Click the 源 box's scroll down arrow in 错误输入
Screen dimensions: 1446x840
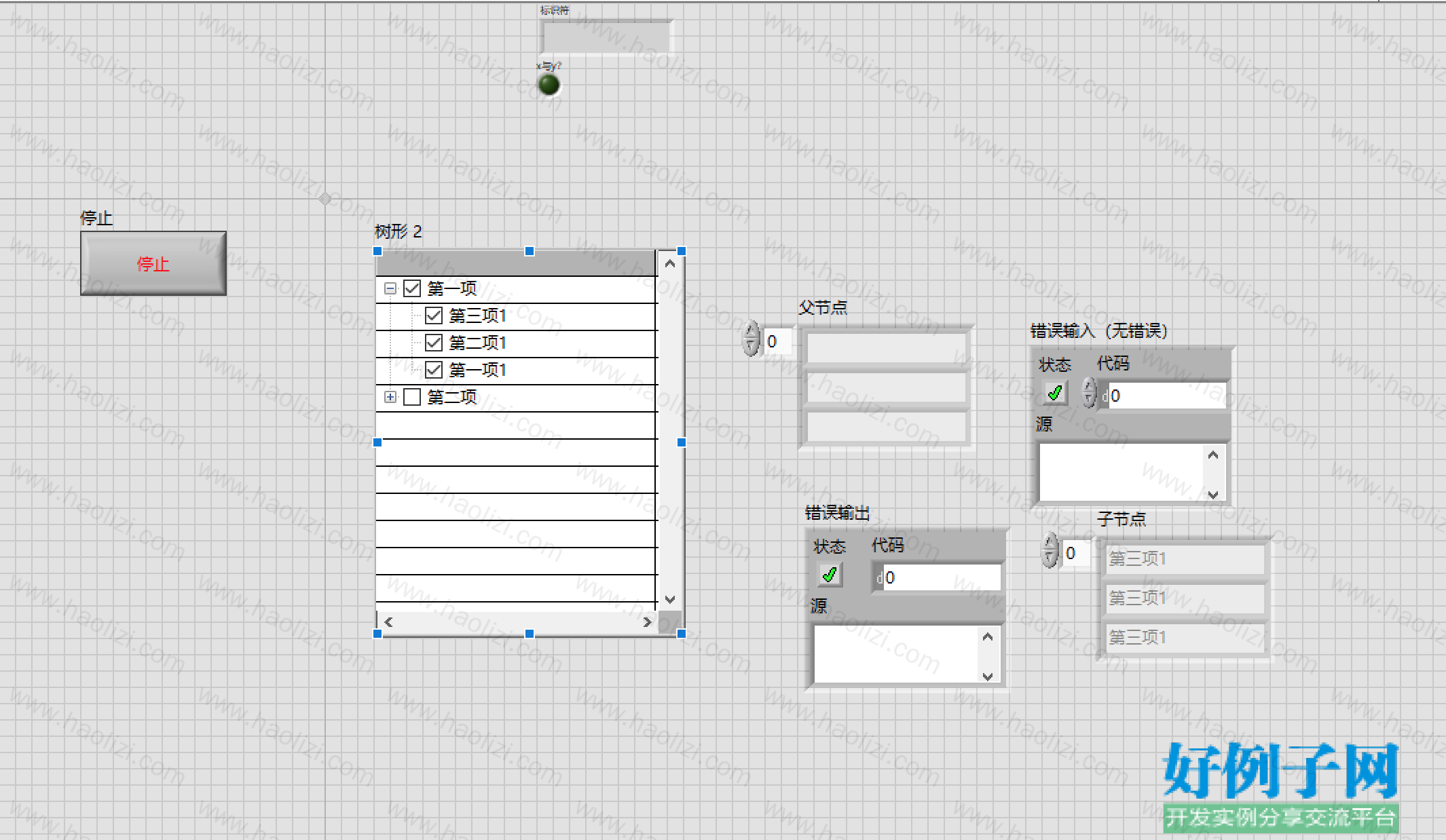(x=1214, y=494)
